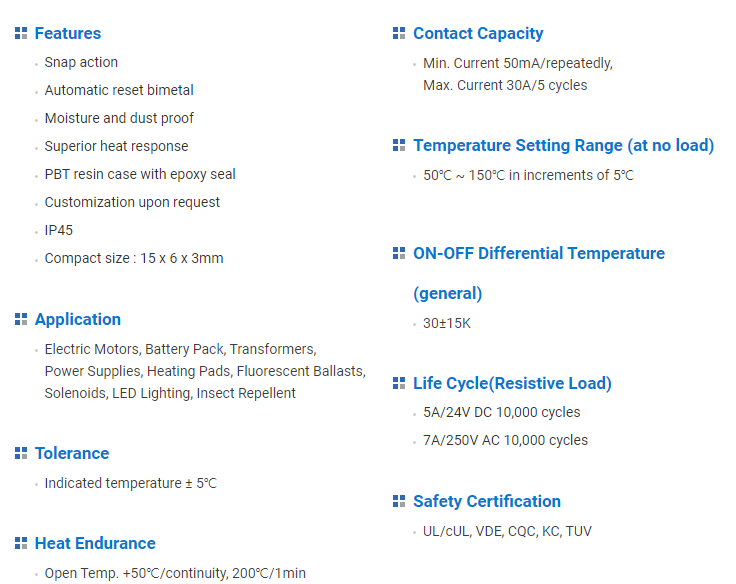Click the Heat Endurance heading text
Viewport: 736px width, 584px height.
pyautogui.click(x=95, y=543)
